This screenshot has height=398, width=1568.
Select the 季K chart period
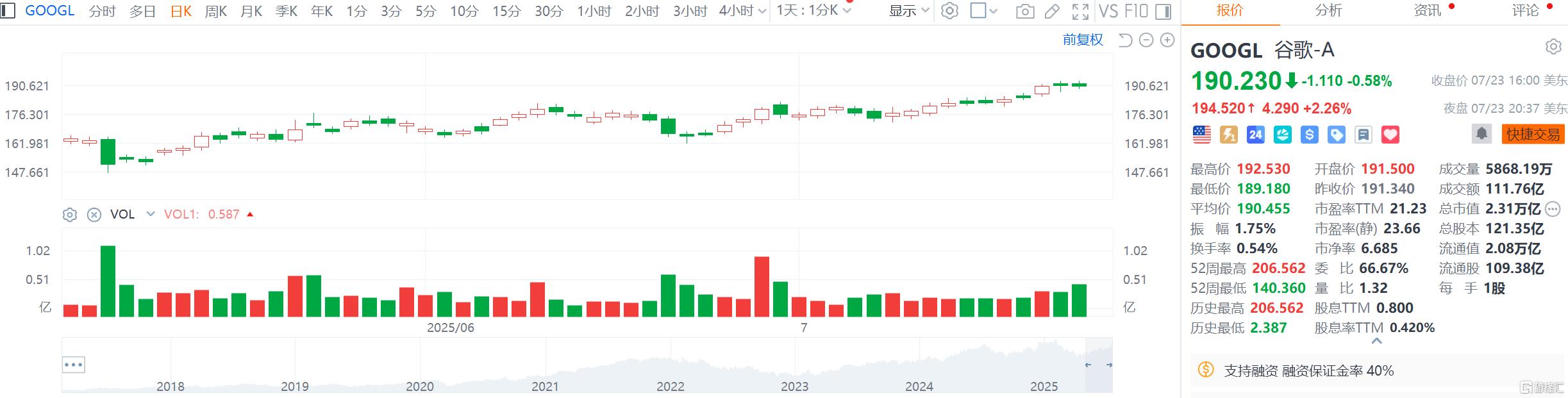click(x=287, y=12)
